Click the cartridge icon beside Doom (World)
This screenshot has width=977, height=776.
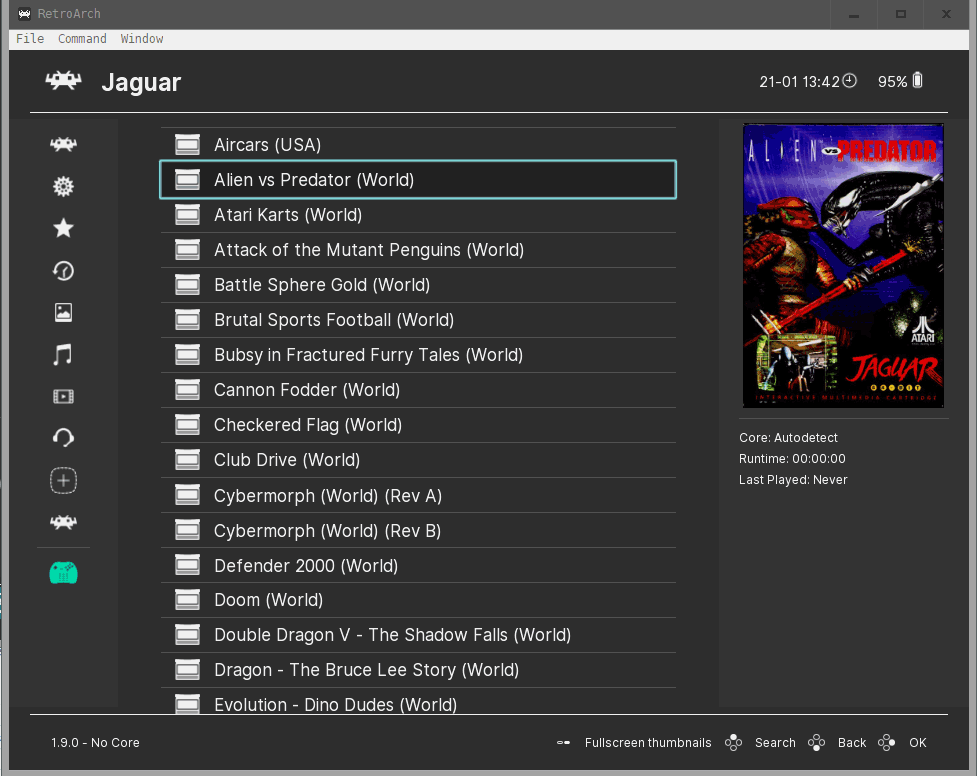(x=187, y=600)
